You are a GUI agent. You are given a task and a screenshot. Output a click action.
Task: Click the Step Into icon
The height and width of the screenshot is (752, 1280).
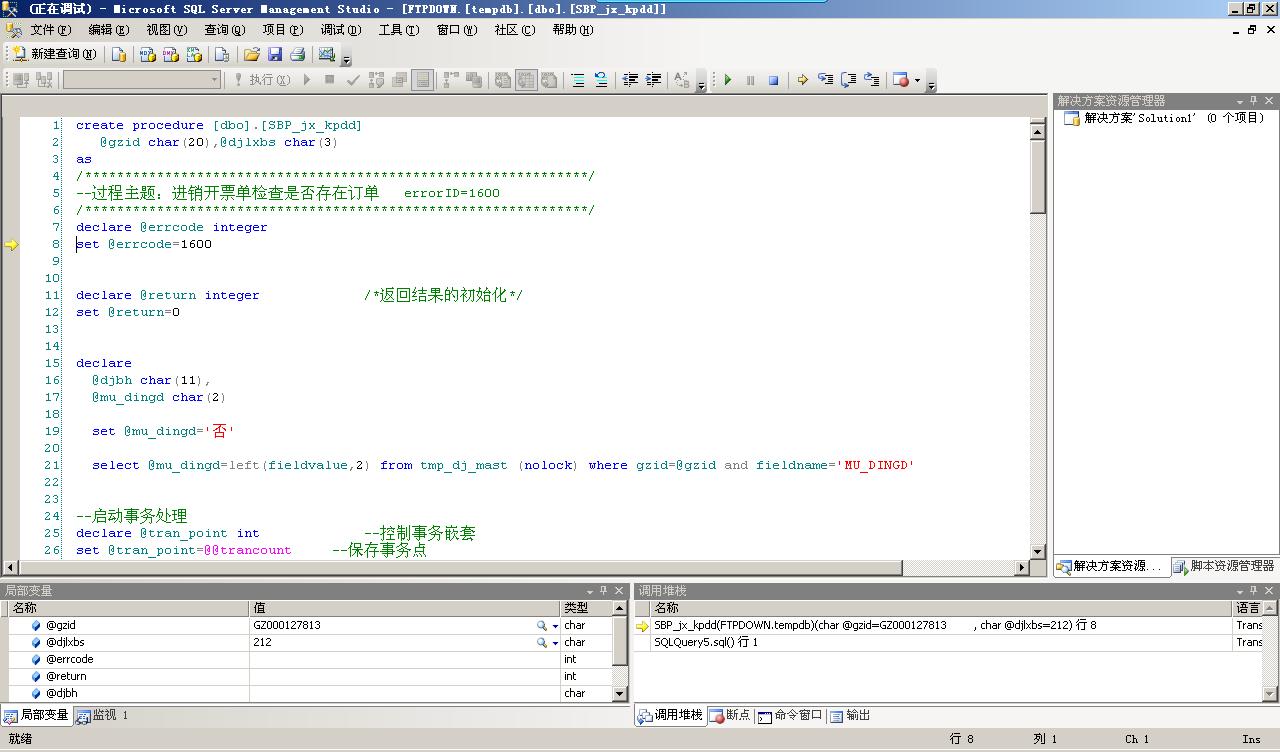(x=825, y=80)
